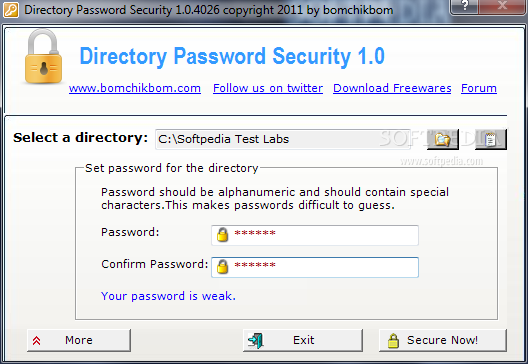Click the help question mark button
Screen dimensions: 528x364
(465, 6)
